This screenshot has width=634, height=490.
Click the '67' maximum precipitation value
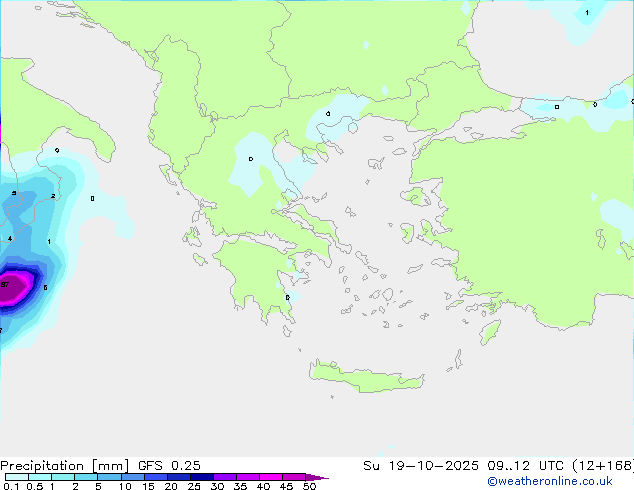(4, 285)
